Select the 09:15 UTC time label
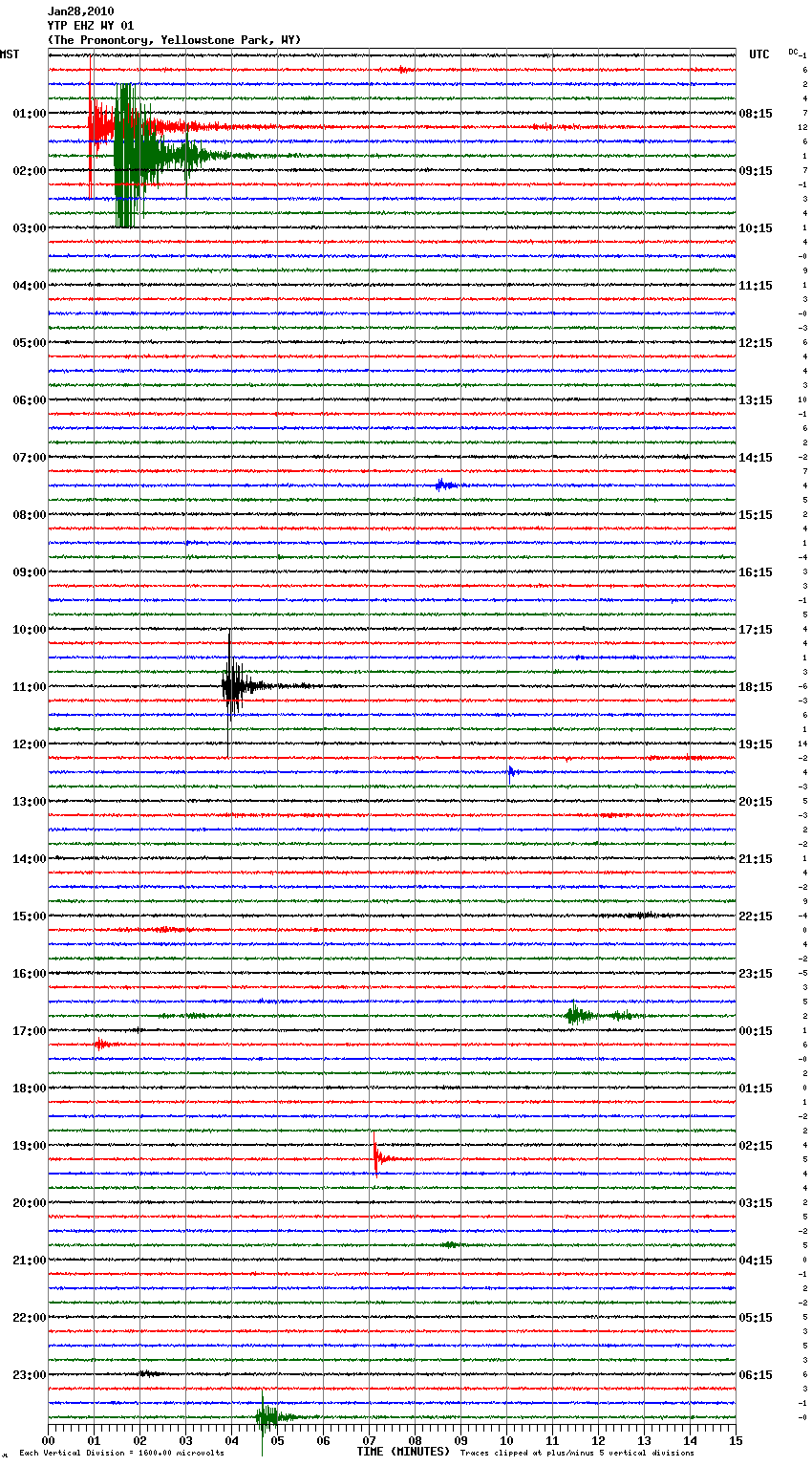The height and width of the screenshot is (1466, 812). tap(756, 171)
